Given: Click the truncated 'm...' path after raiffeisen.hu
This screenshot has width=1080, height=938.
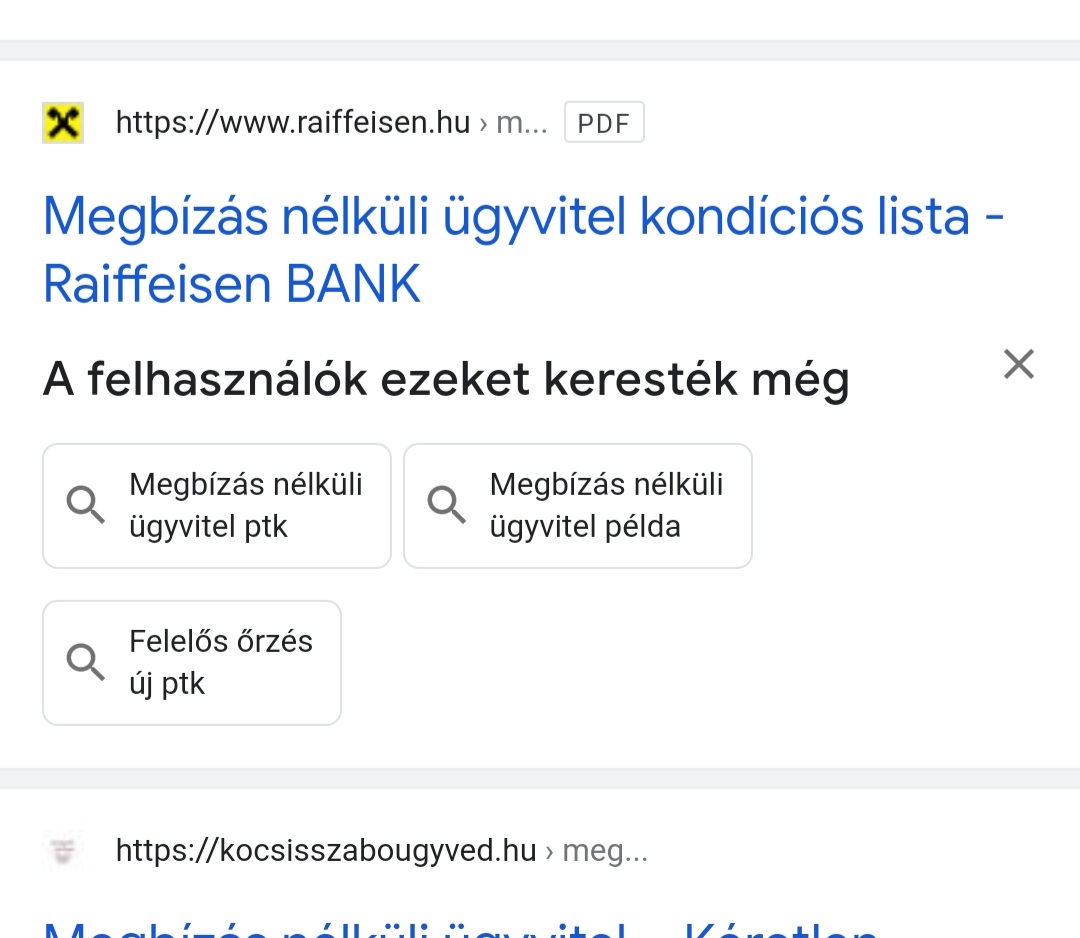Looking at the screenshot, I should click(521, 123).
